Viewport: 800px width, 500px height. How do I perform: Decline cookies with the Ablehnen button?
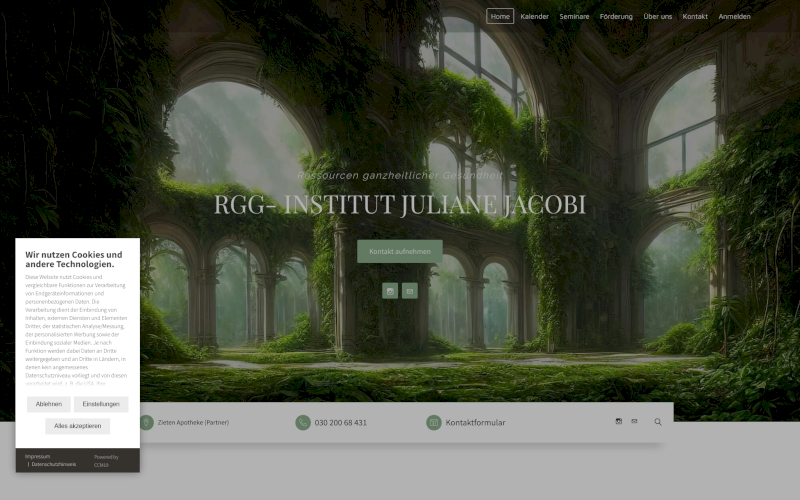(x=49, y=404)
